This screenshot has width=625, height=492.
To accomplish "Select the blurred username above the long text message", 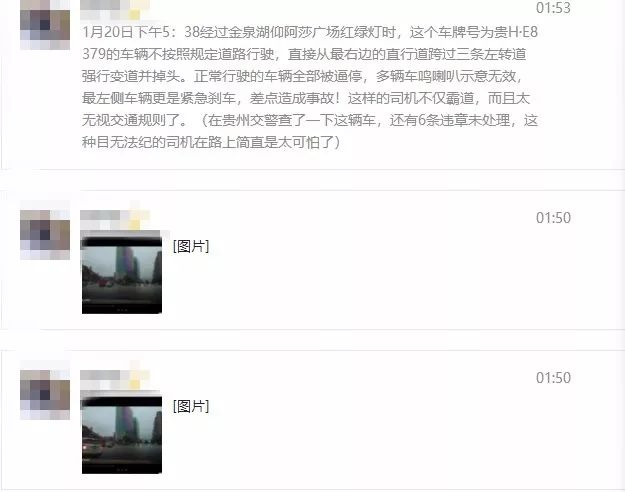I will 115,10.
